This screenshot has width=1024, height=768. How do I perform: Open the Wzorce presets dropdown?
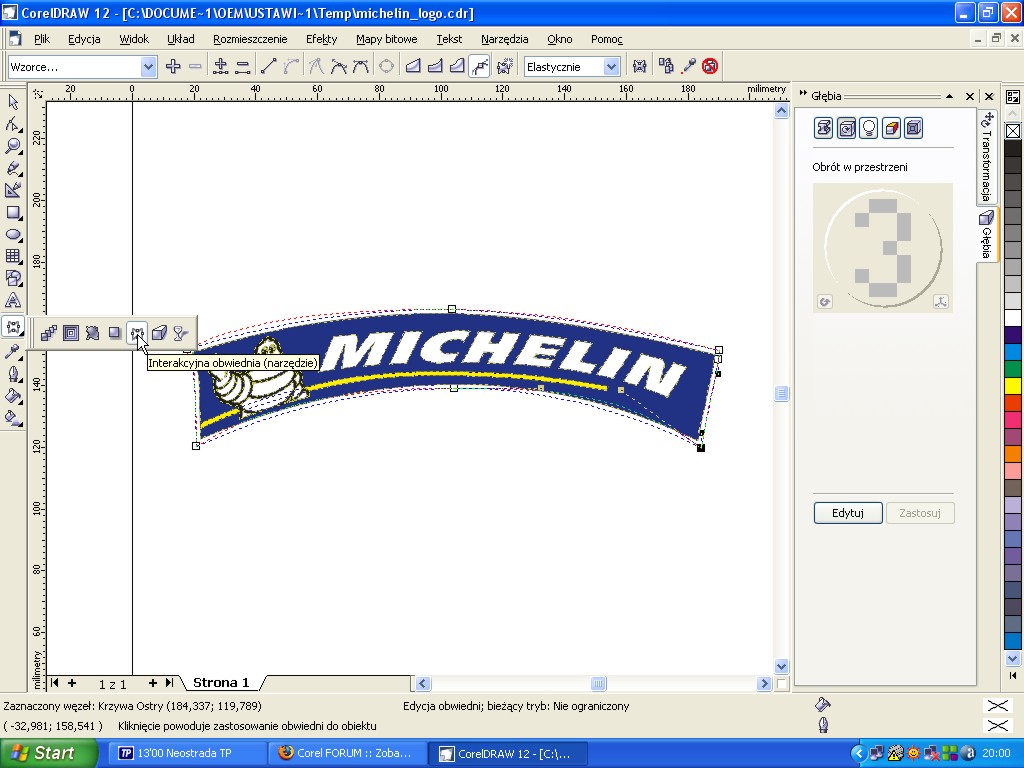click(149, 67)
